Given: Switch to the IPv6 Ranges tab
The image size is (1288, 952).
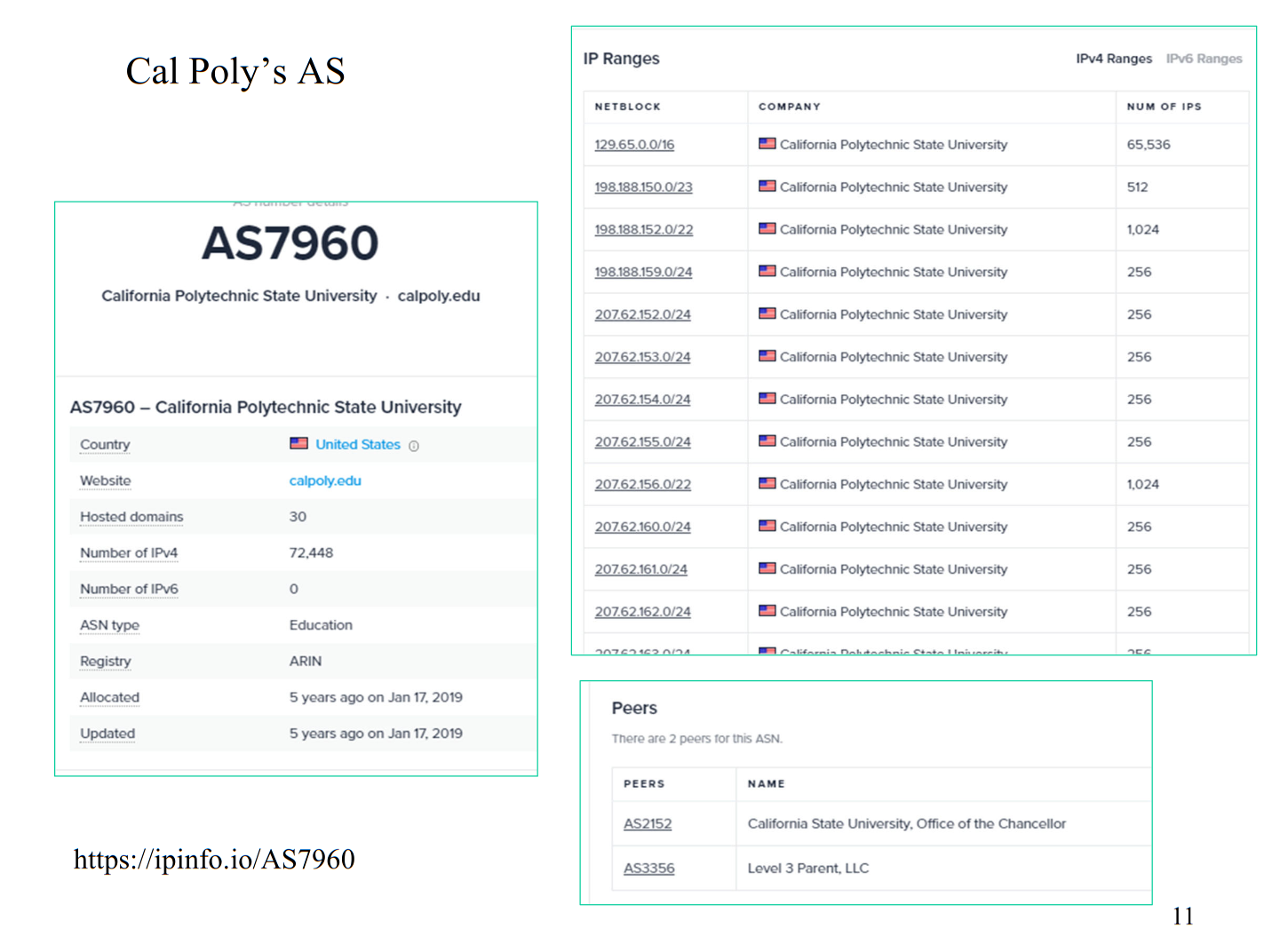Looking at the screenshot, I should [1204, 59].
